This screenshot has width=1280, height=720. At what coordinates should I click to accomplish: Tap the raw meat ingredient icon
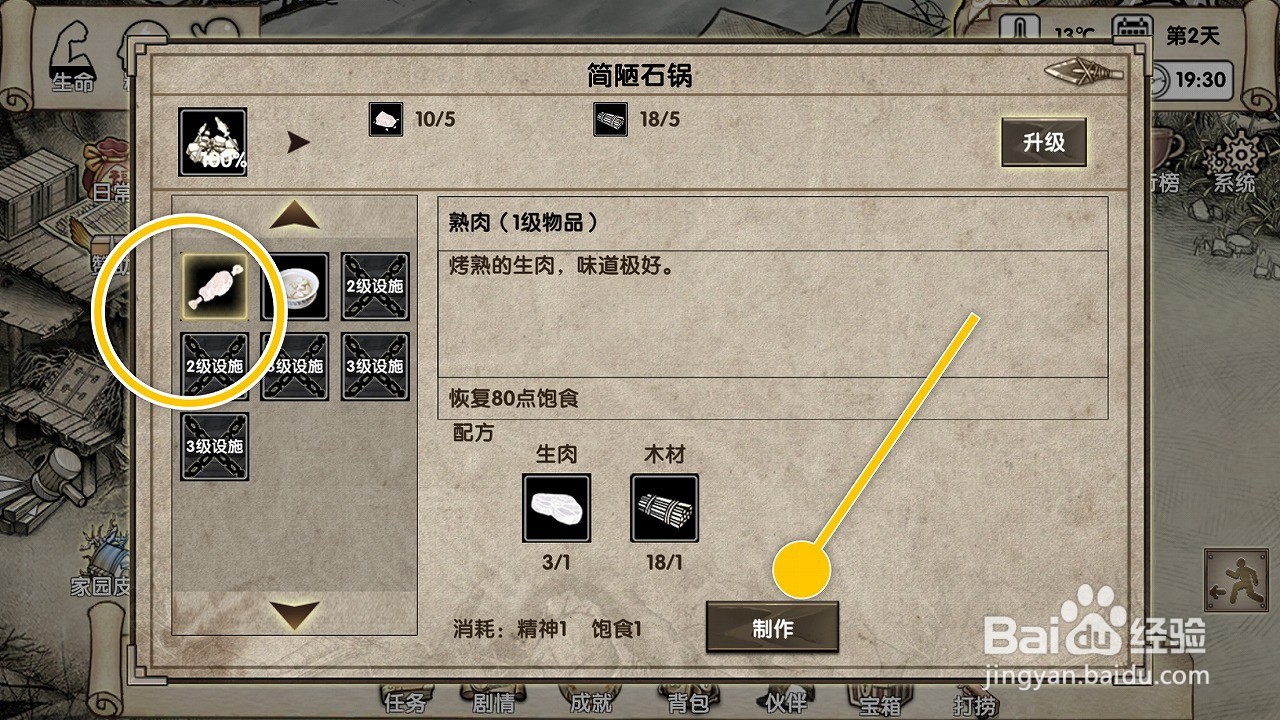click(x=557, y=508)
